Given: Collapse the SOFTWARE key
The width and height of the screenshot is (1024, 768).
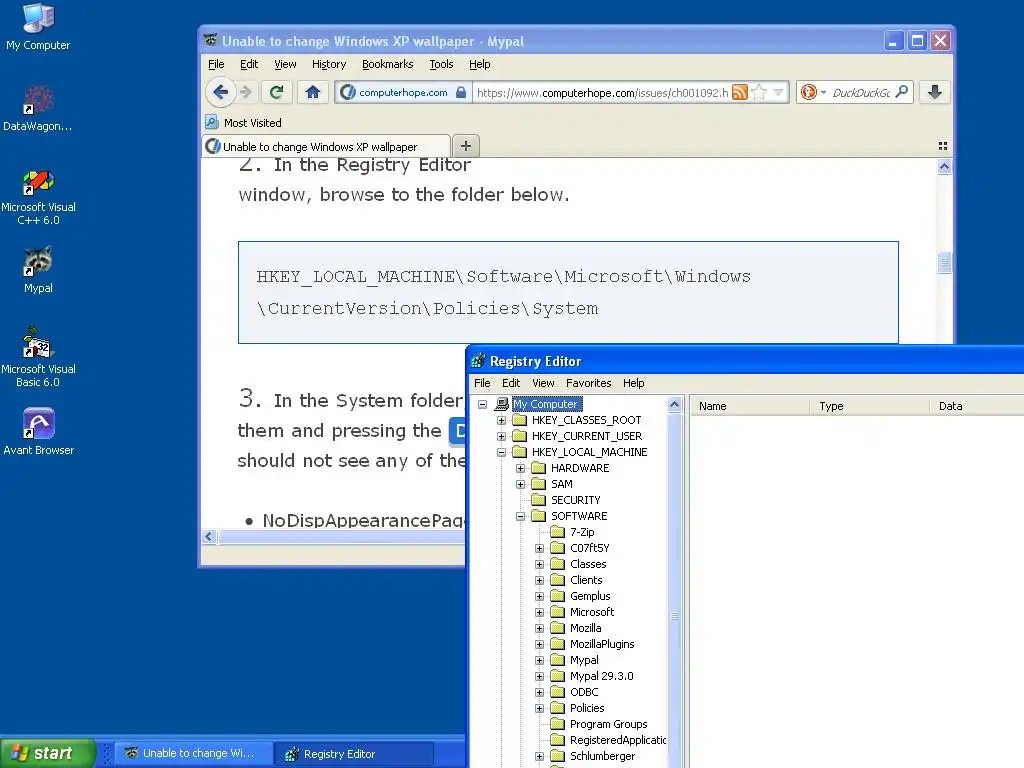Looking at the screenshot, I should click(520, 516).
